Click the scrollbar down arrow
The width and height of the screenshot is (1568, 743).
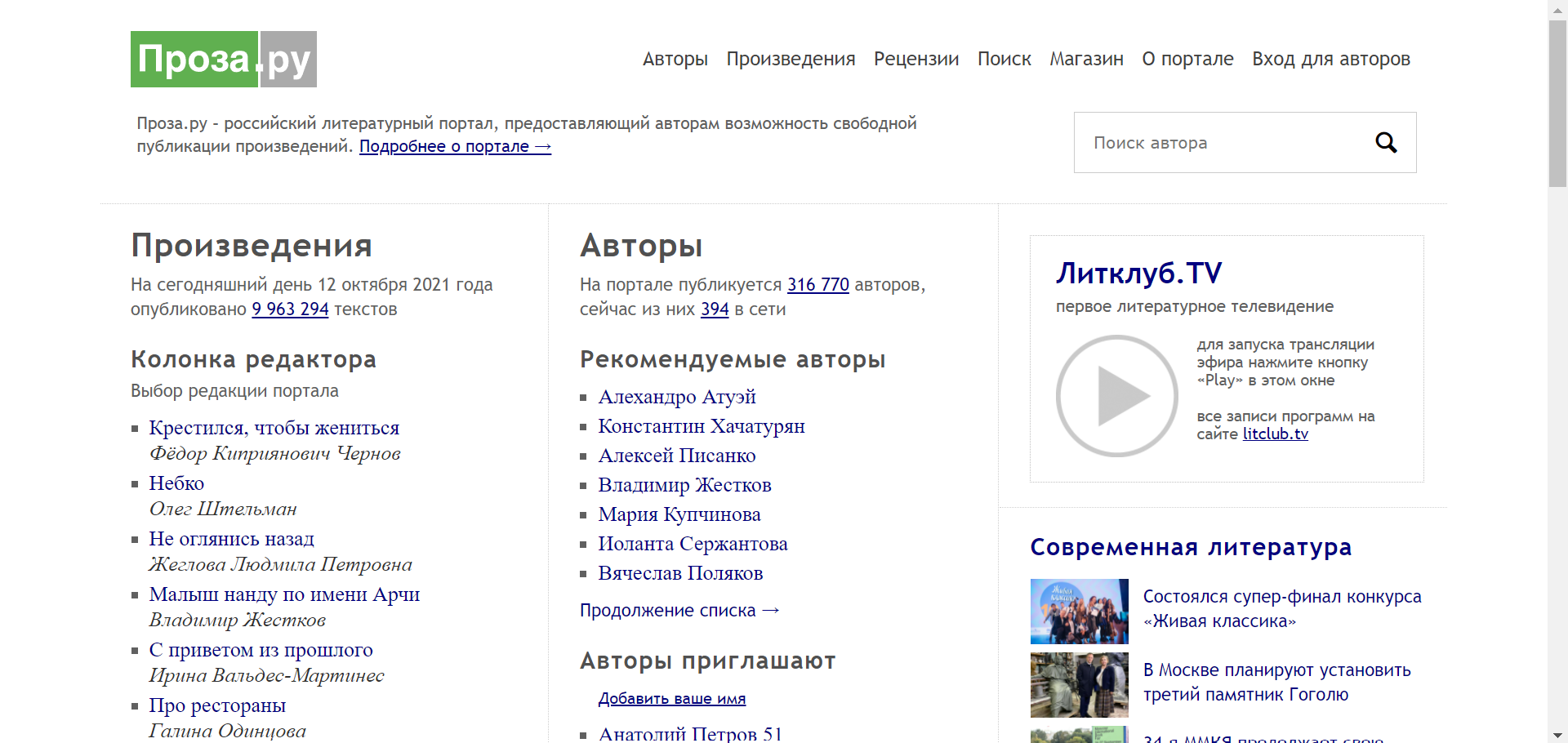(1557, 735)
